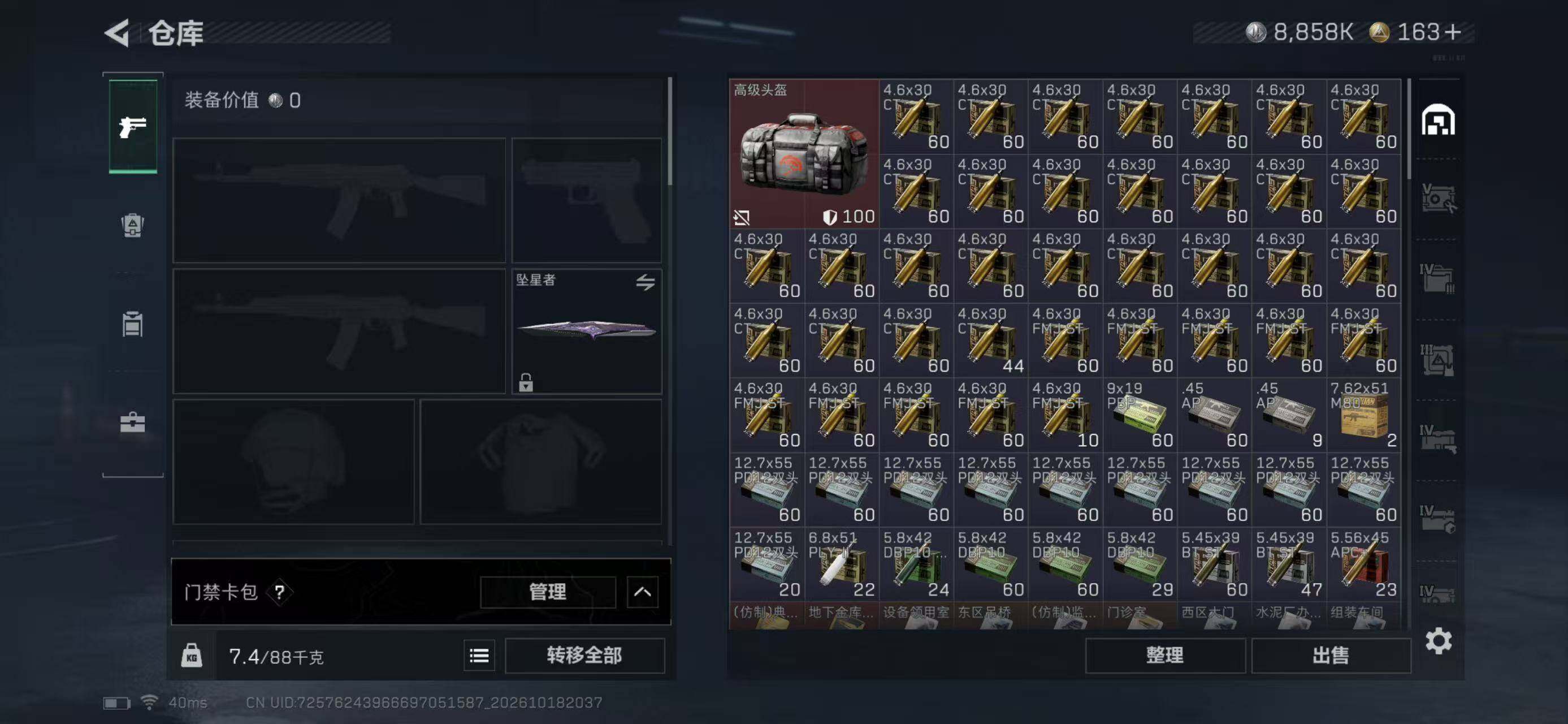Open warehouse settings with the gear icon
Screen dimensions: 1568x724
click(x=1439, y=641)
